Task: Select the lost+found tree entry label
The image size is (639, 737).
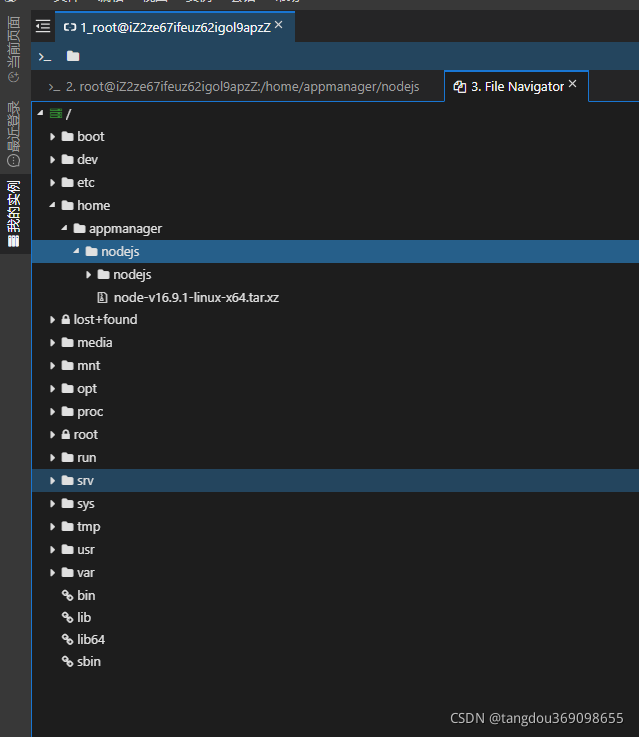Action: [x=105, y=320]
